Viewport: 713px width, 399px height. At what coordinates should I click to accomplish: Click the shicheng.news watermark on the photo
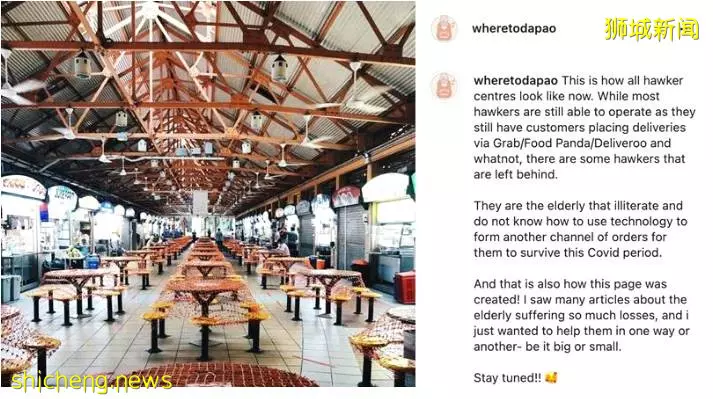point(91,380)
